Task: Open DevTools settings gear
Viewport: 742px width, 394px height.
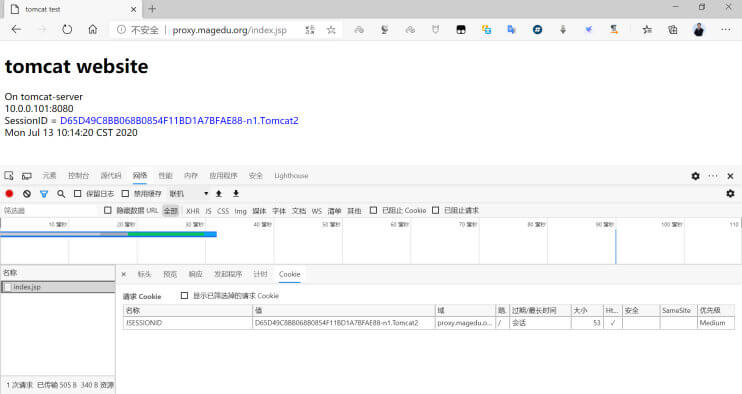Action: (x=695, y=176)
